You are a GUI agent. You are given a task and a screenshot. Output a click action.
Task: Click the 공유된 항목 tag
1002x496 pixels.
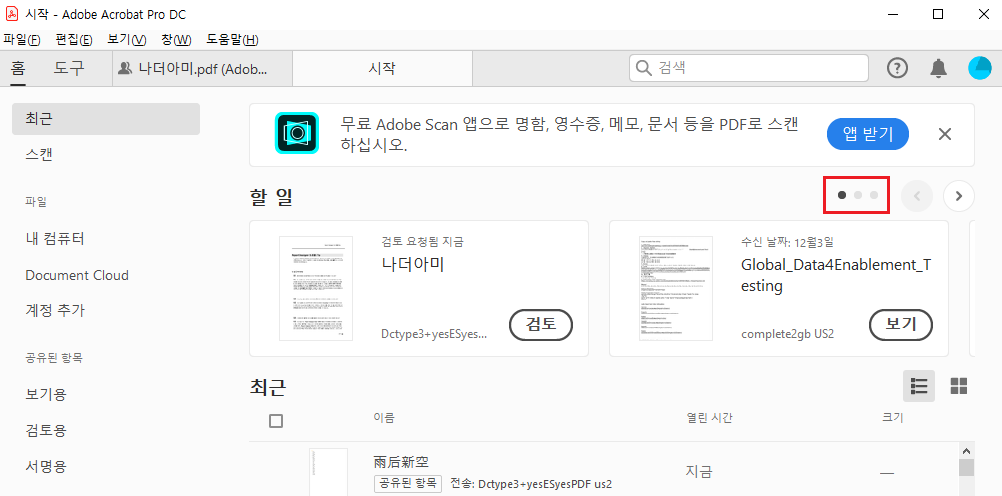(x=408, y=483)
